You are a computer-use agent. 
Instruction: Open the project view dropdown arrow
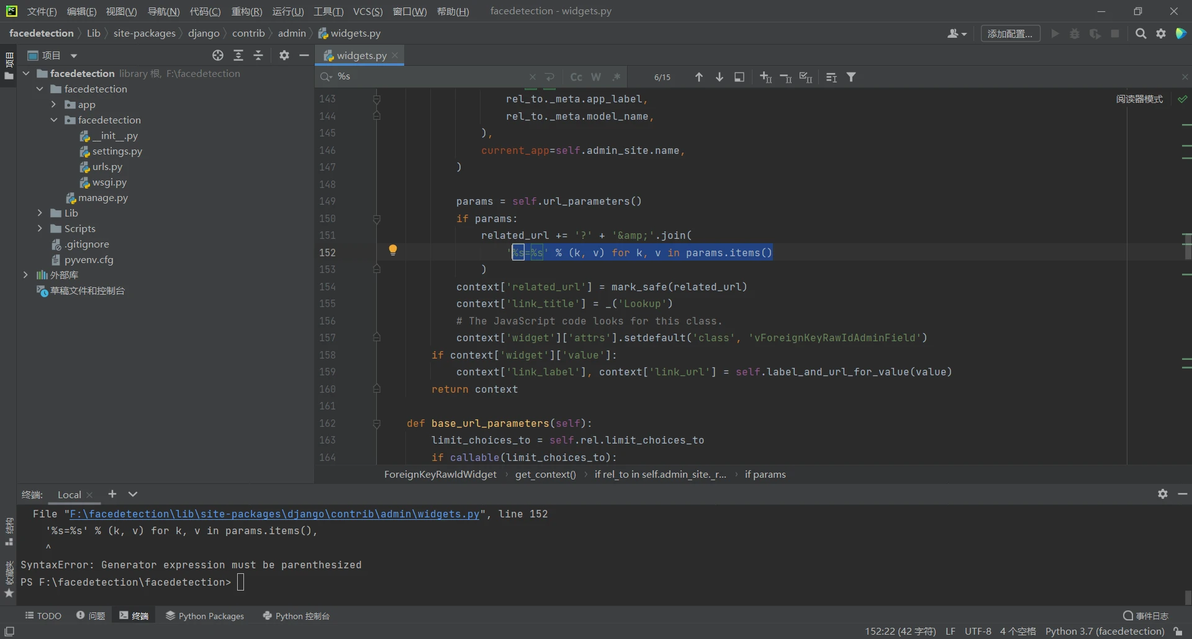pyautogui.click(x=74, y=55)
